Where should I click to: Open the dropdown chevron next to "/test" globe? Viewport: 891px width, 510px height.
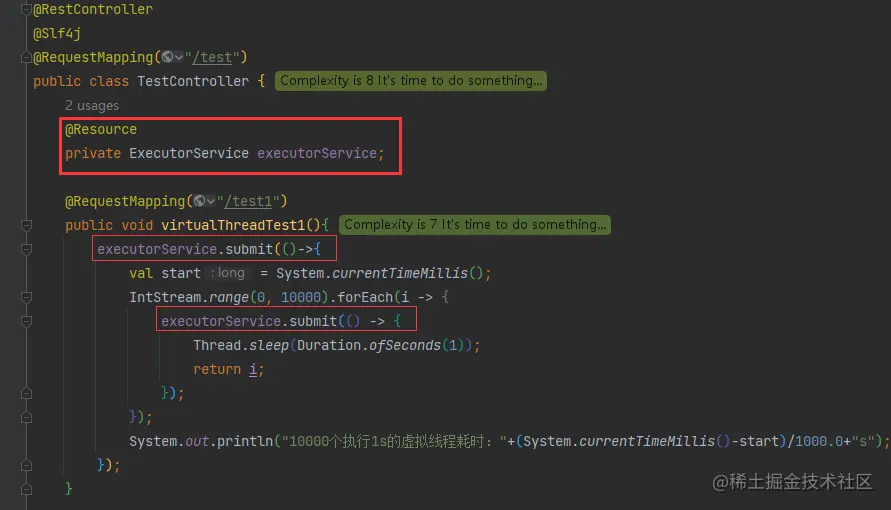pos(179,57)
